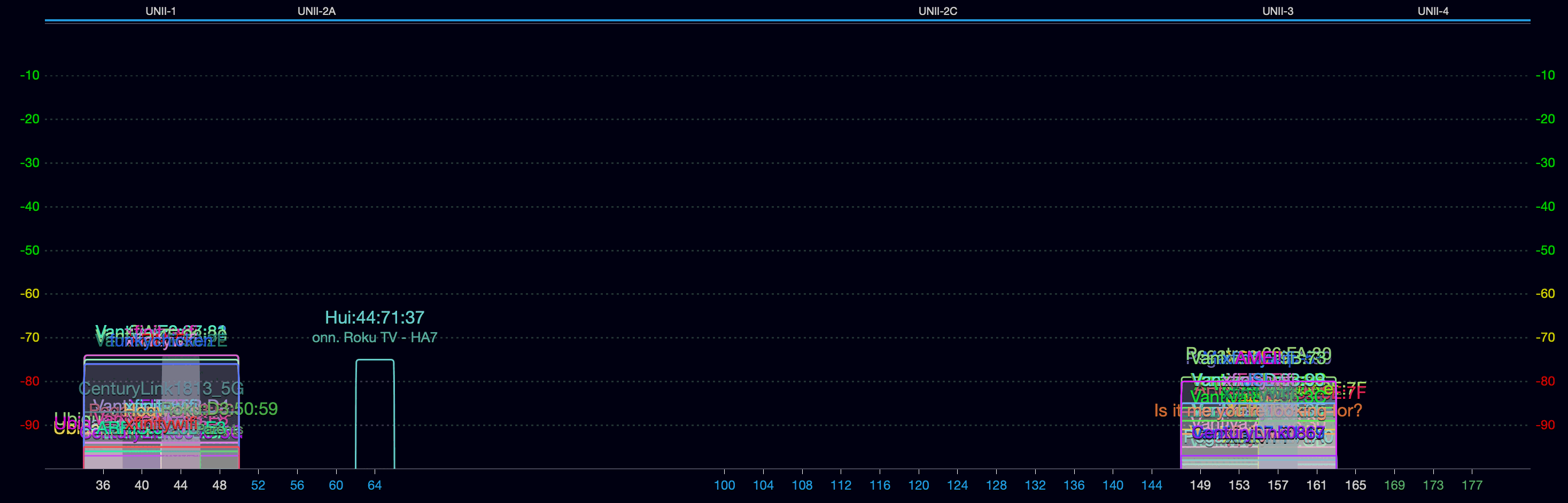Click channel 173 on the axis
This screenshot has height=503, width=1568.
(1433, 485)
